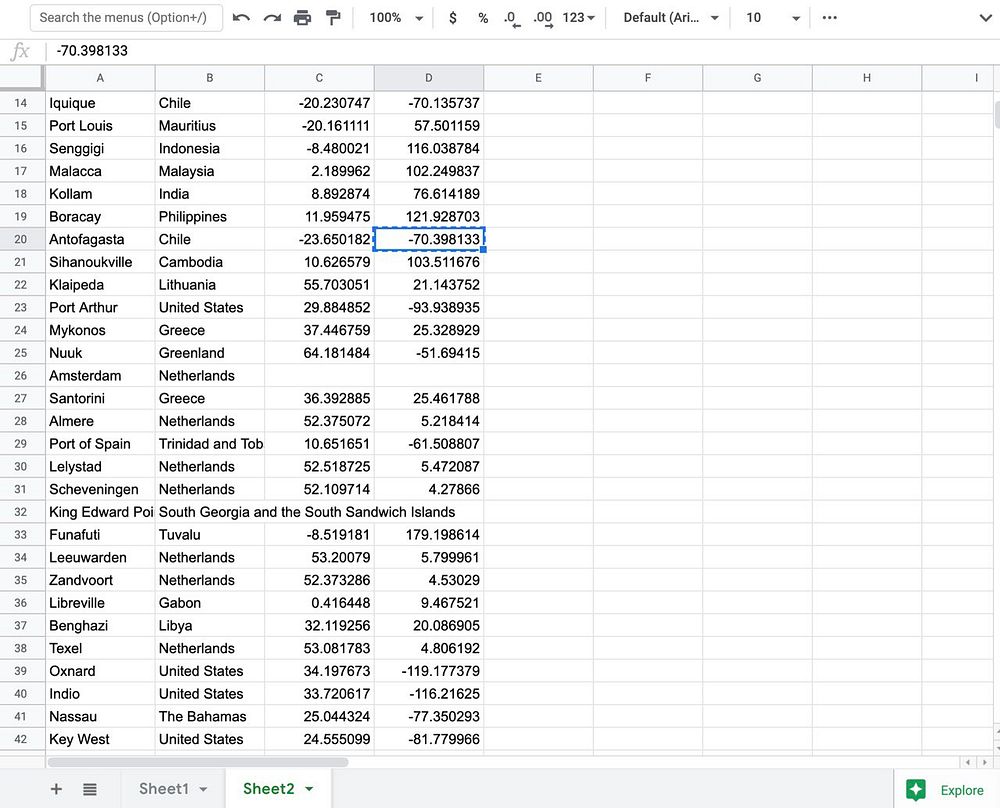Click the cell containing Benghazi
The width and height of the screenshot is (1000, 808).
pos(100,626)
